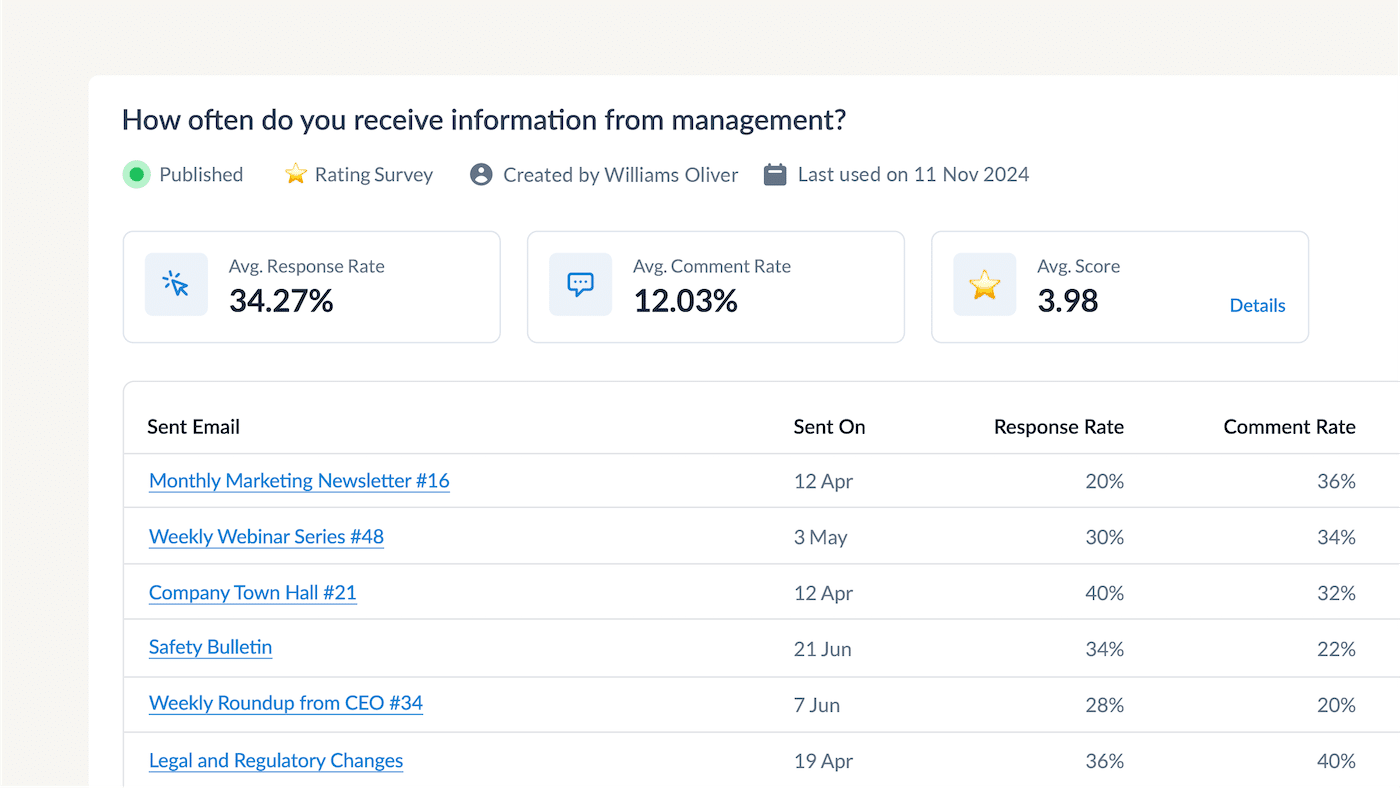Click the Response Rate column header
This screenshot has height=788, width=1400.
(1059, 427)
